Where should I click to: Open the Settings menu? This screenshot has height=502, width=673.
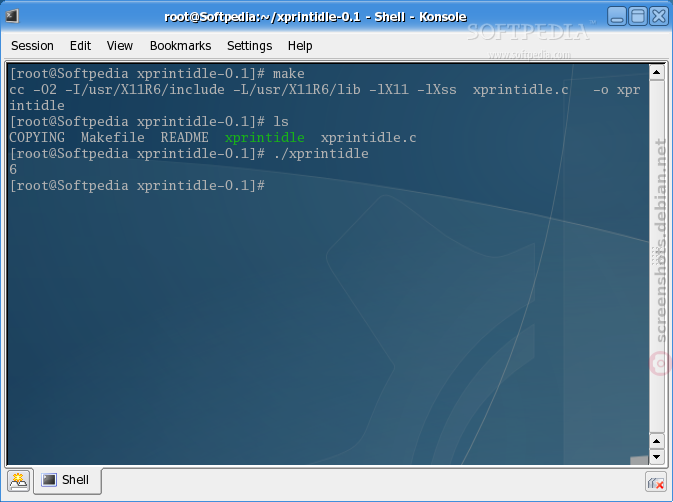coord(249,45)
